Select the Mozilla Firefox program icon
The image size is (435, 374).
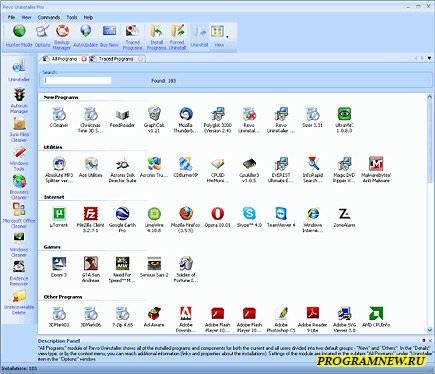pyautogui.click(x=186, y=220)
